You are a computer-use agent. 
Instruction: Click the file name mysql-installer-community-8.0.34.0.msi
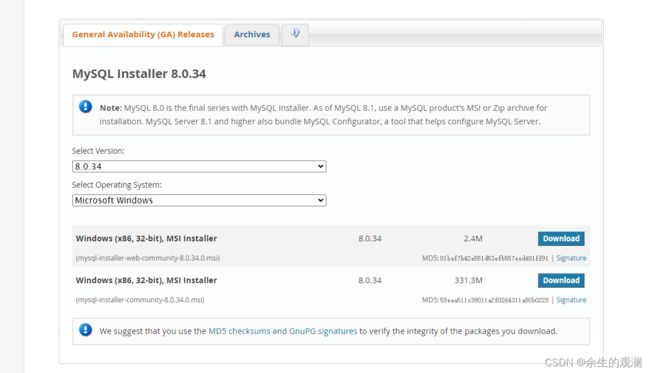140,300
